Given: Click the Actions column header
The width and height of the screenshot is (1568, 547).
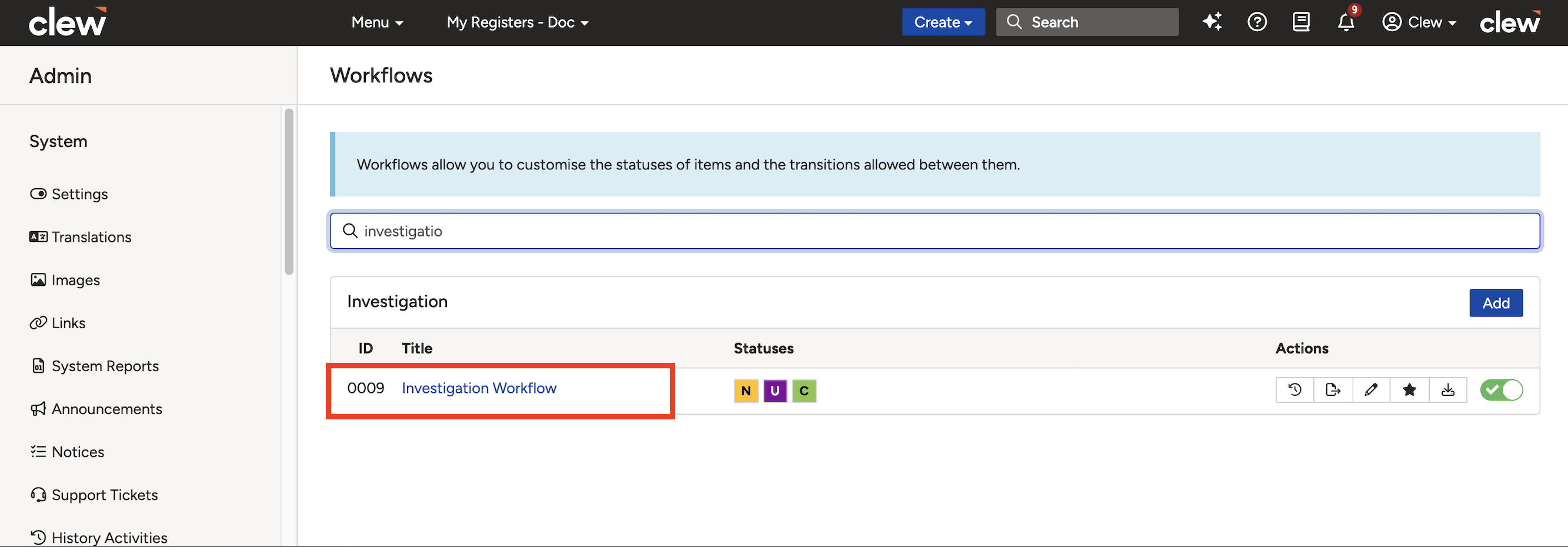Looking at the screenshot, I should tap(1302, 349).
